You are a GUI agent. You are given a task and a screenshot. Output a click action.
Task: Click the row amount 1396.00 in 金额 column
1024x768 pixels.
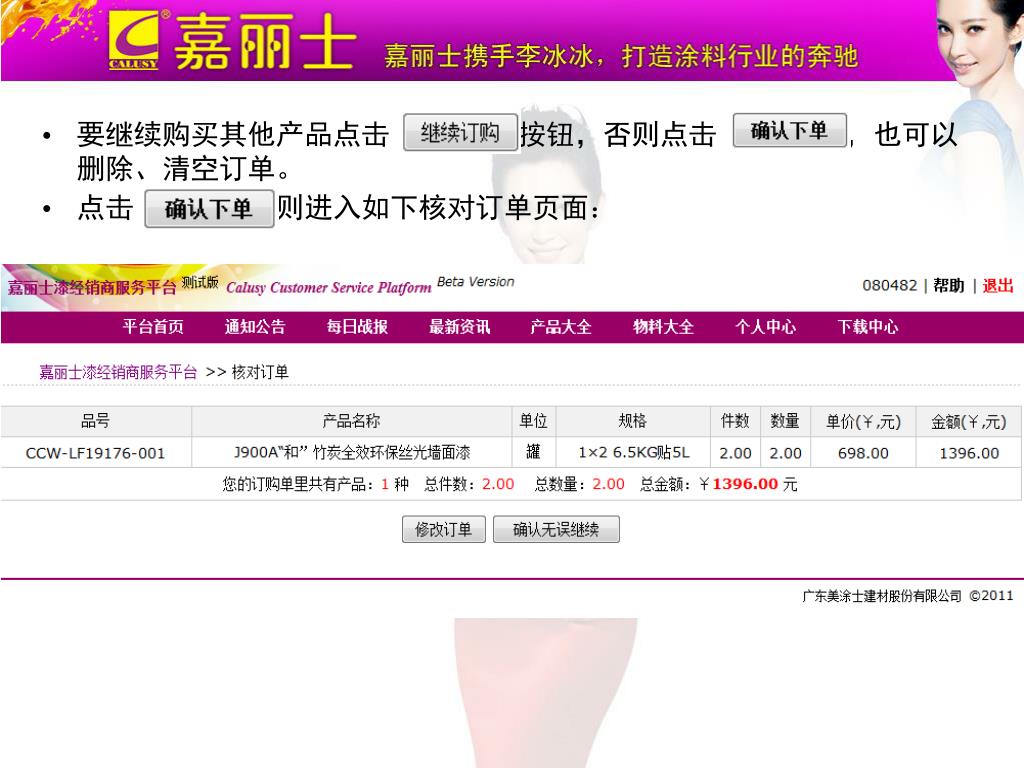tap(969, 453)
